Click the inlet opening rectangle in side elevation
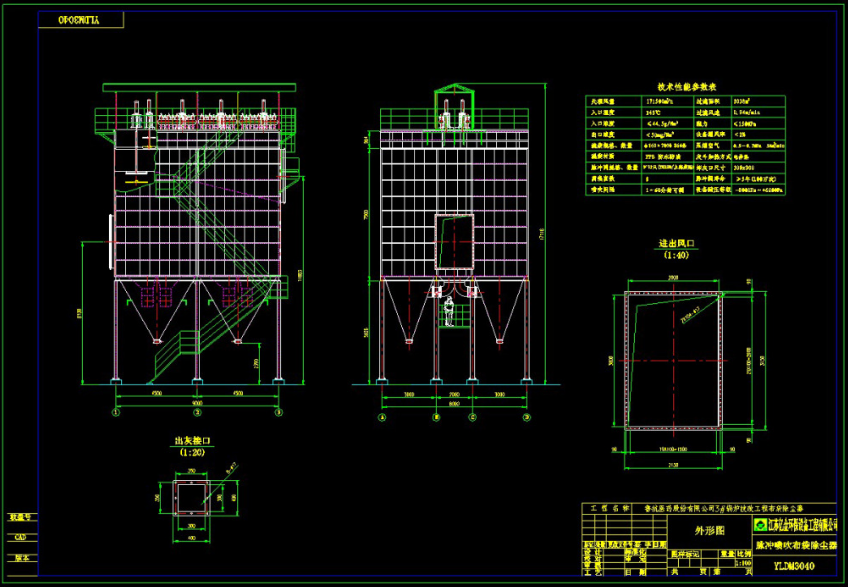848x587 pixels. point(454,247)
